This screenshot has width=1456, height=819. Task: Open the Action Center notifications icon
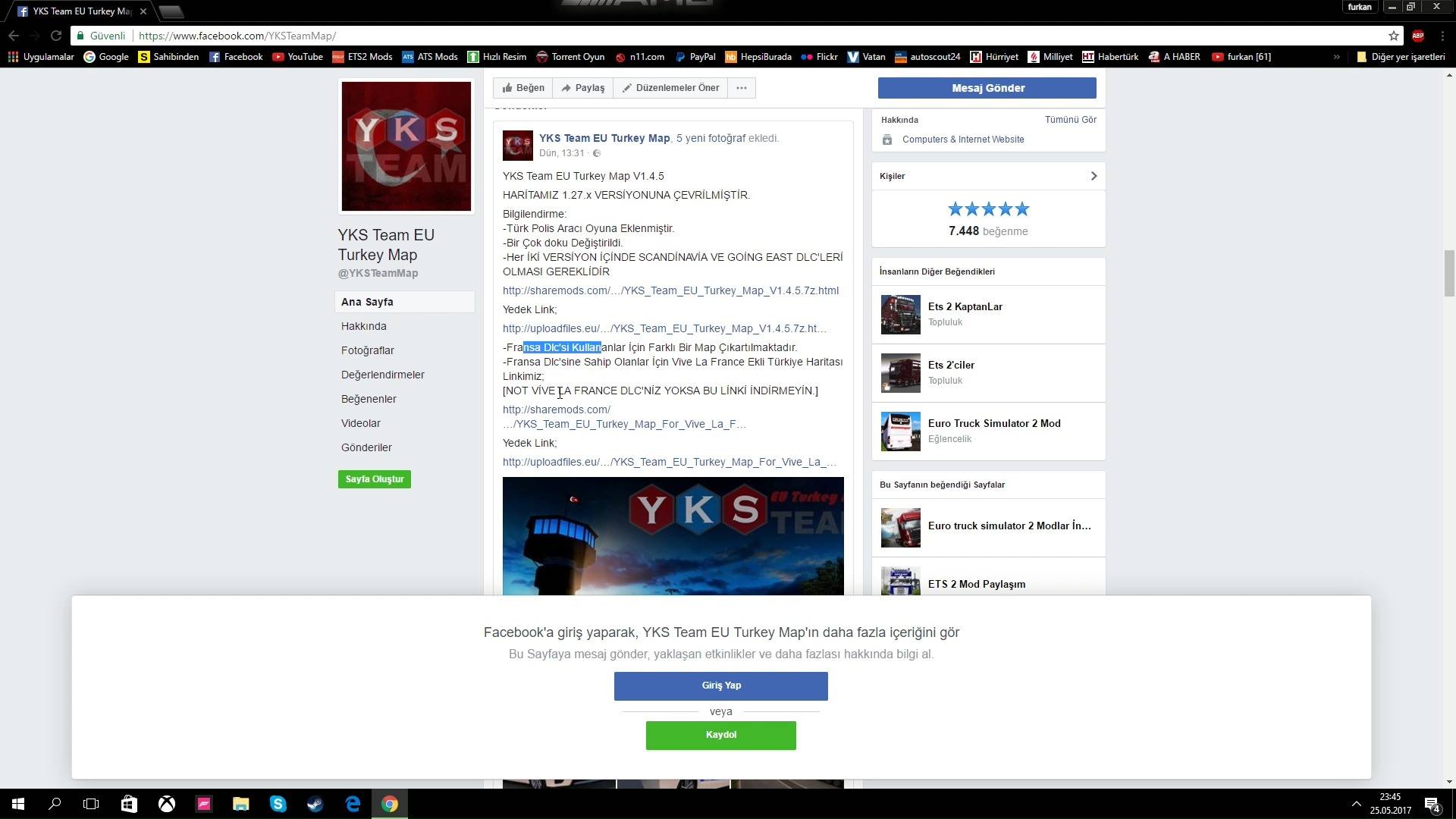point(1432,804)
